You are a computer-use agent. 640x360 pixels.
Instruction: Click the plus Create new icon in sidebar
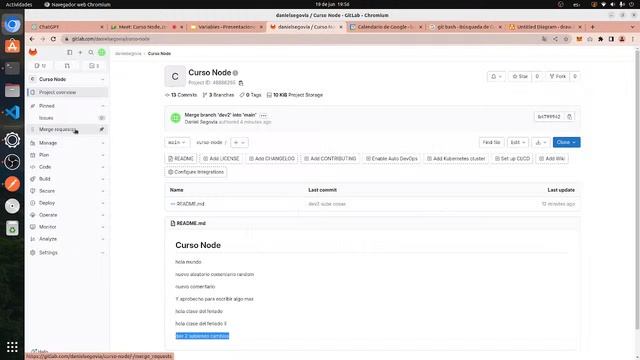[x=80, y=52]
